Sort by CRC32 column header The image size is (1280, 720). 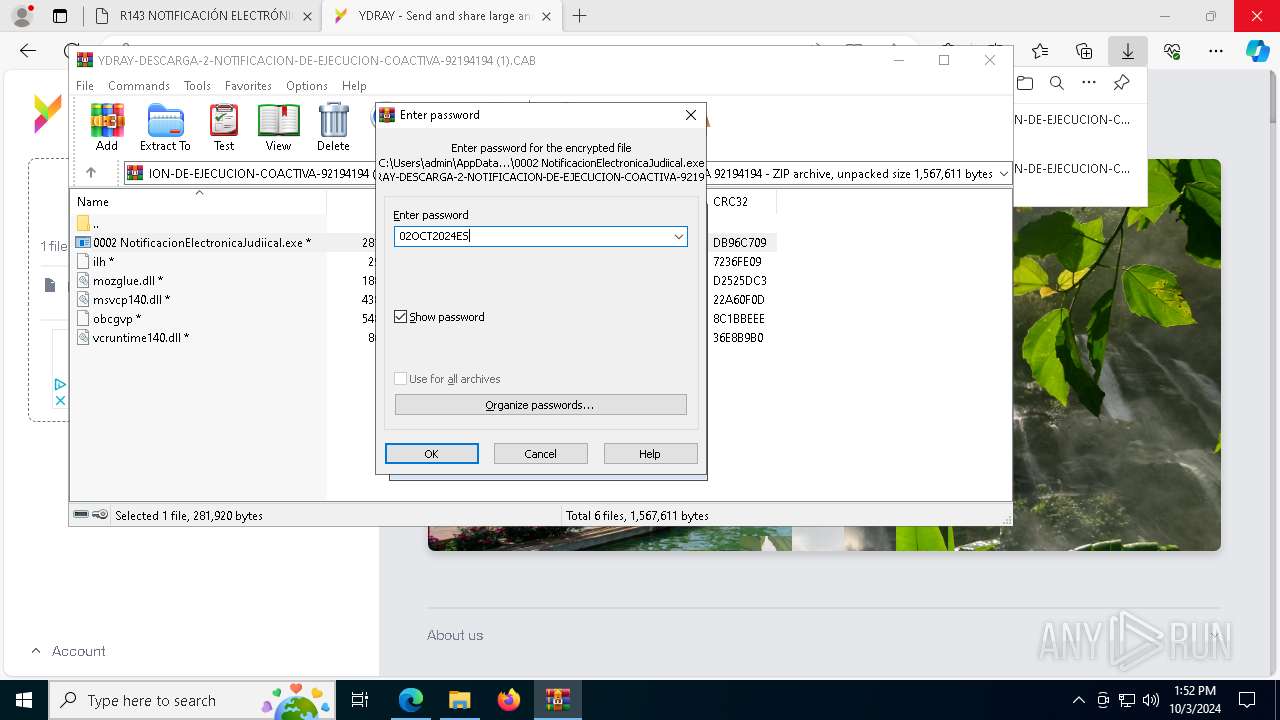(x=741, y=202)
